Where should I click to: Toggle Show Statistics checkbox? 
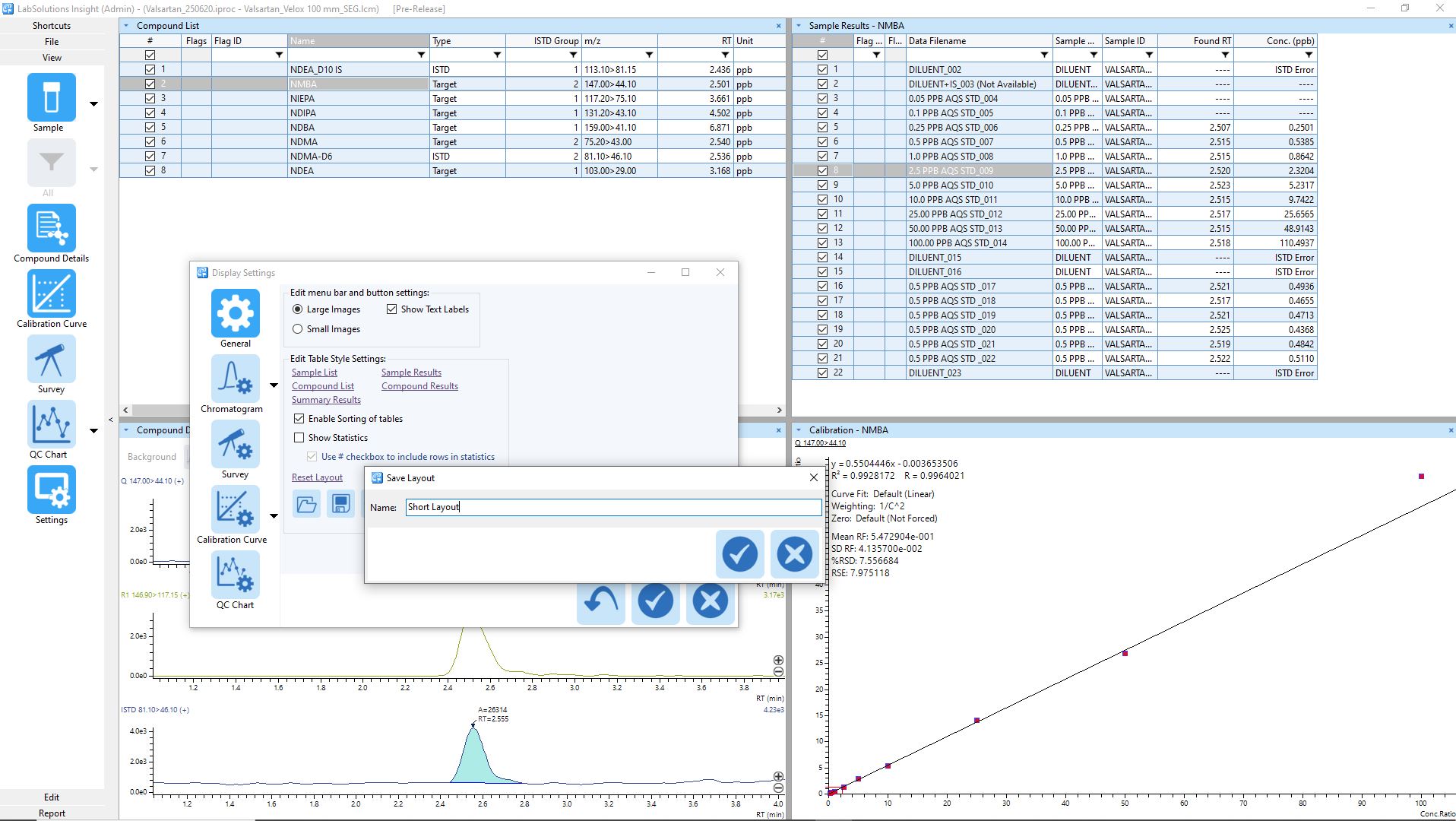click(x=299, y=438)
